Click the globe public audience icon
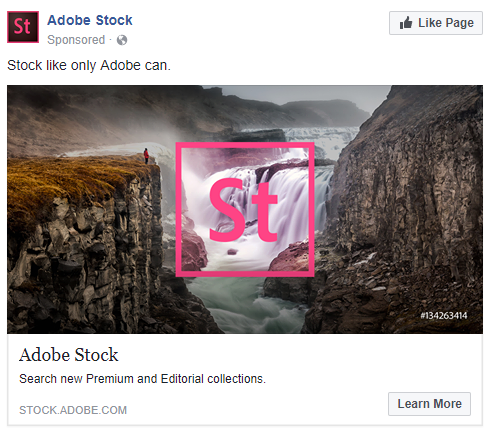This screenshot has height=433, width=489. pos(122,40)
